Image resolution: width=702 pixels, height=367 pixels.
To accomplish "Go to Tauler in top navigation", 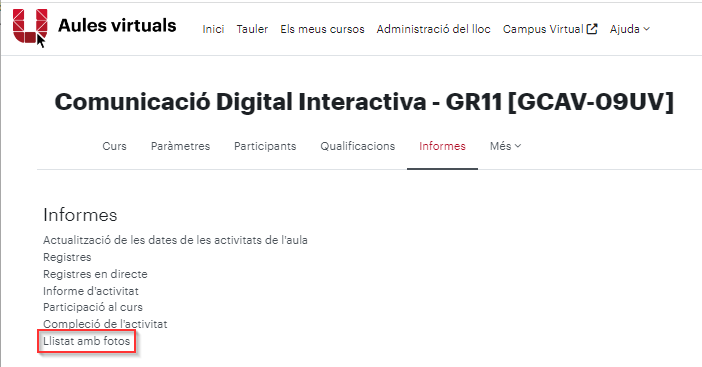I will (x=252, y=29).
